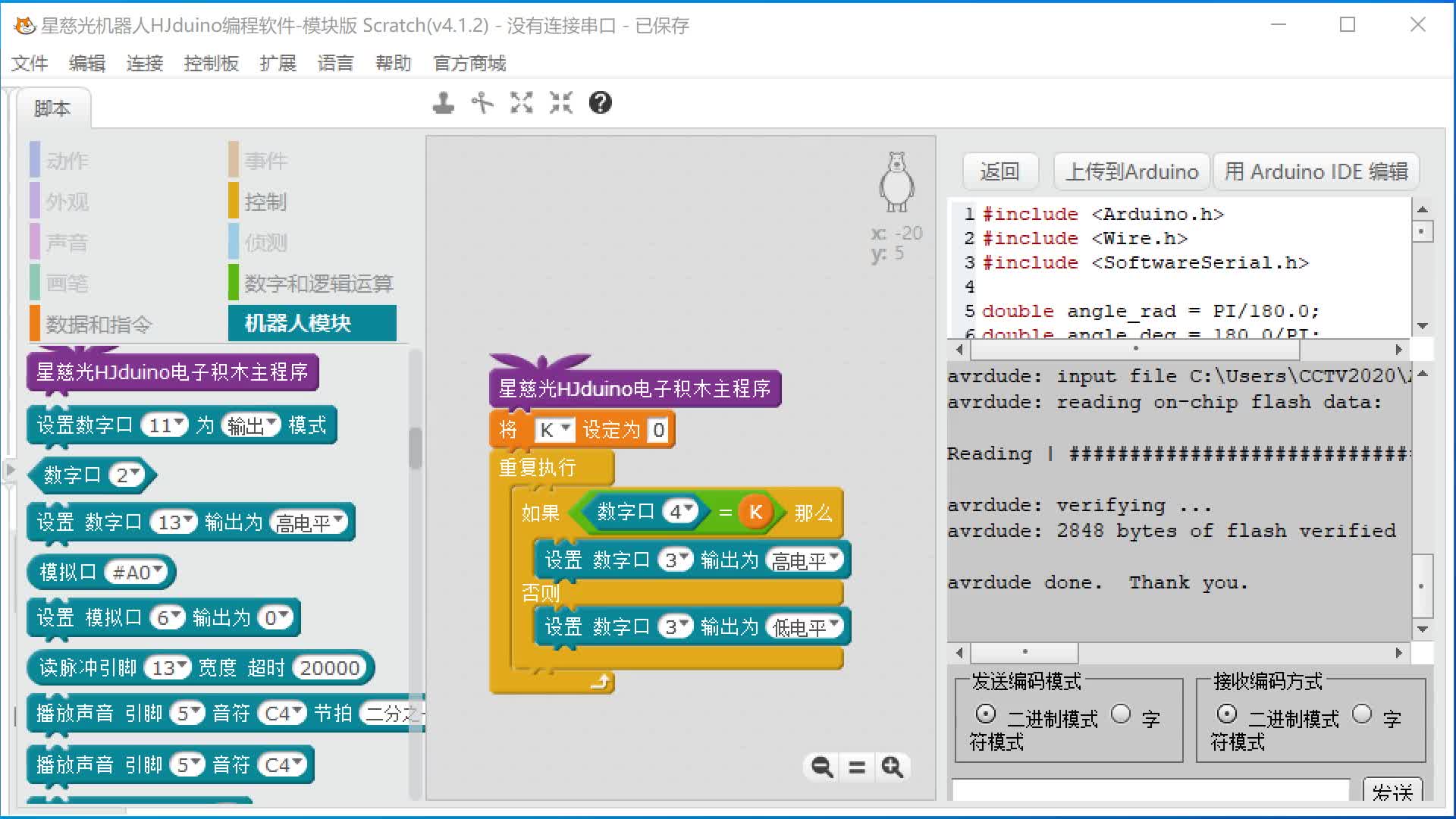This screenshot has width=1456, height=819.
Task: Open the K variable dropdown in 将K设定为 block
Action: pos(554,429)
